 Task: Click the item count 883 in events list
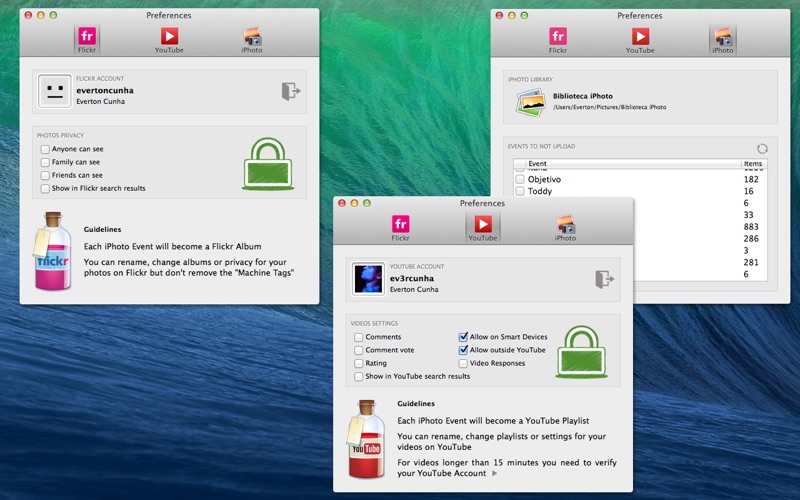coord(751,227)
